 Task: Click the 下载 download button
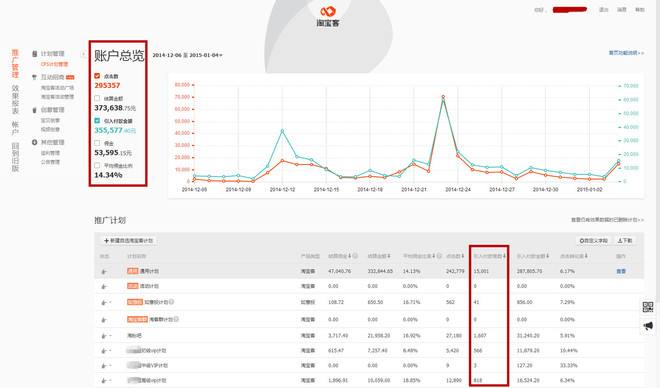coord(625,241)
